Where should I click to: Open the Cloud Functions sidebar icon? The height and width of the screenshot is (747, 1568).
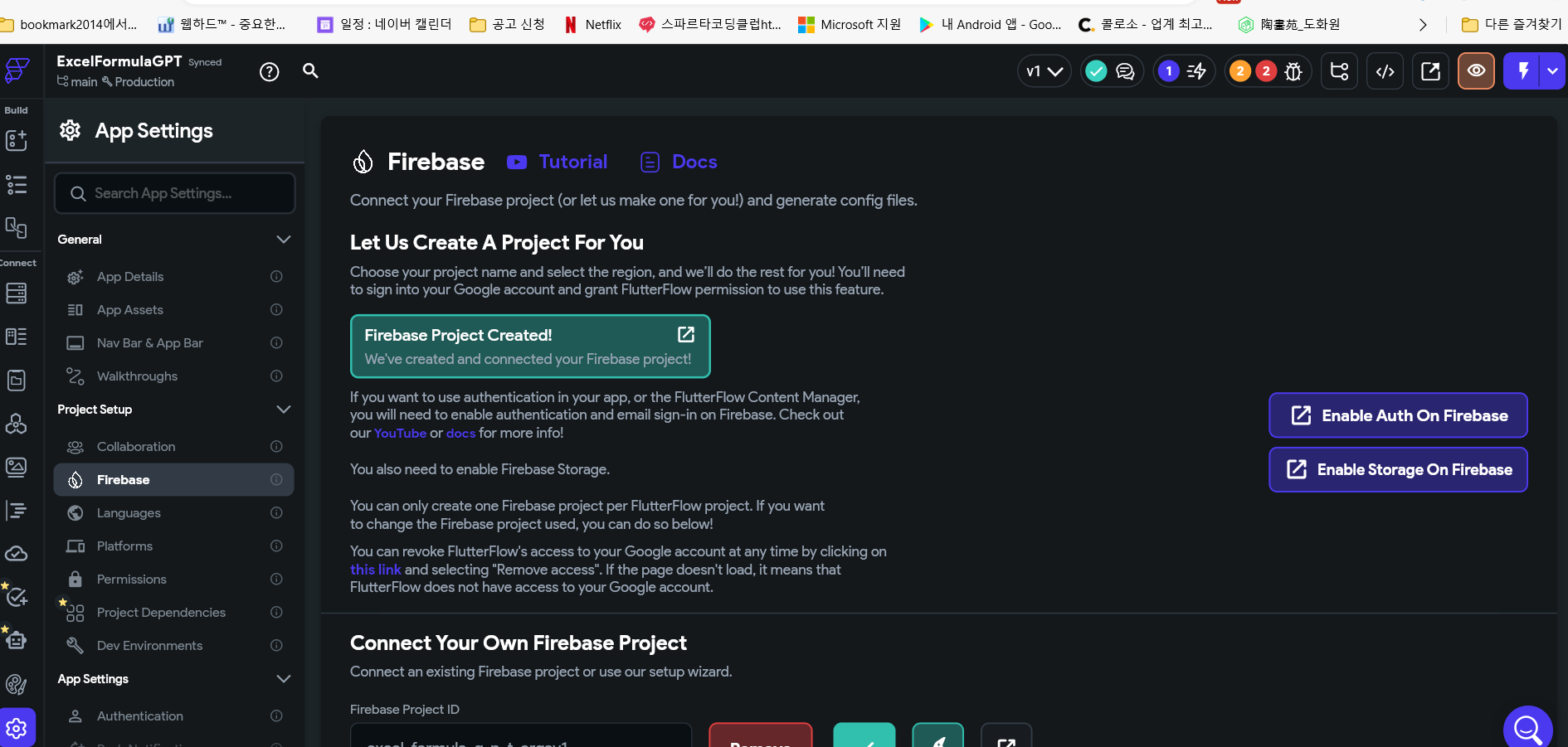[17, 554]
